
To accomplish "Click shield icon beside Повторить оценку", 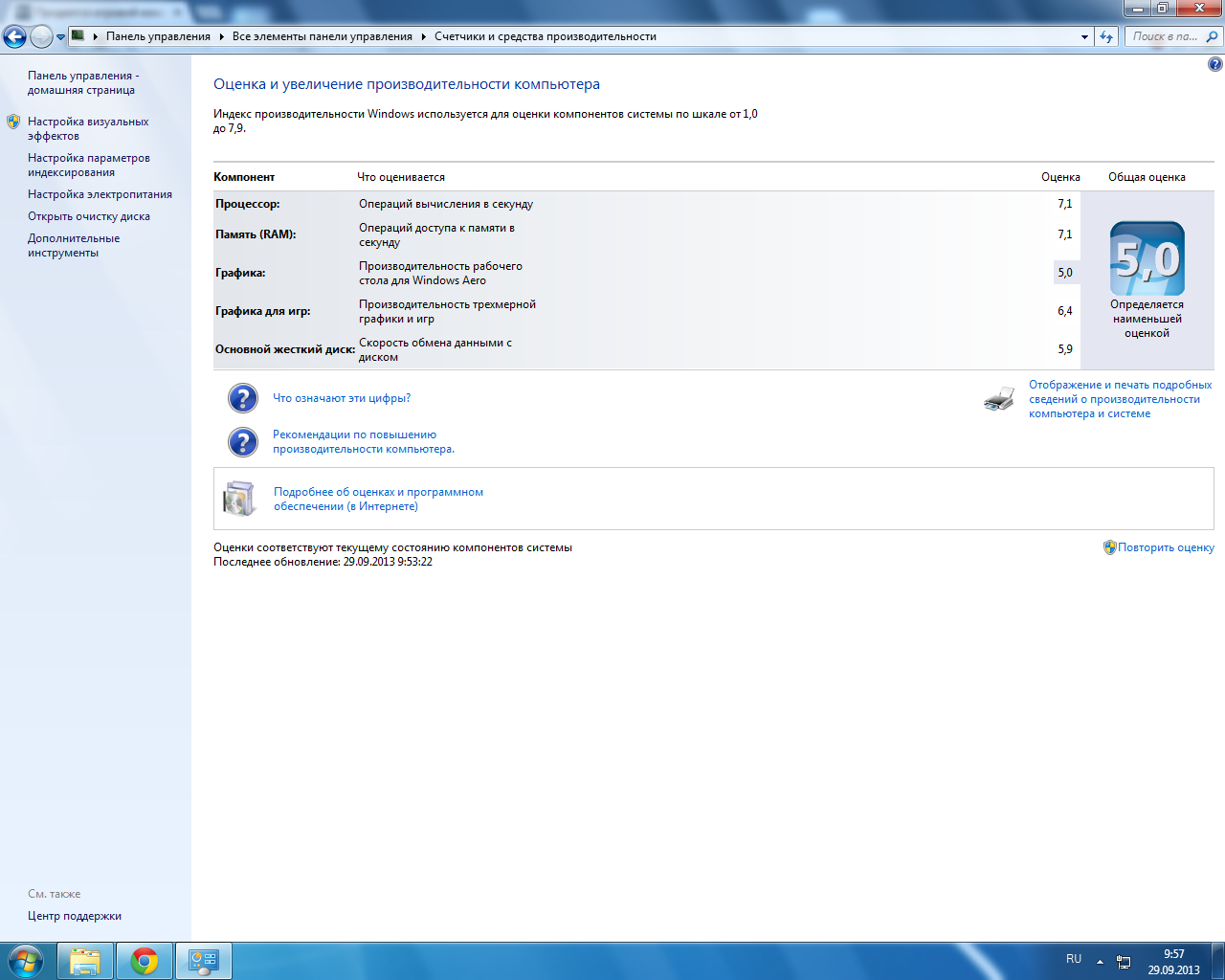I will coord(1110,547).
